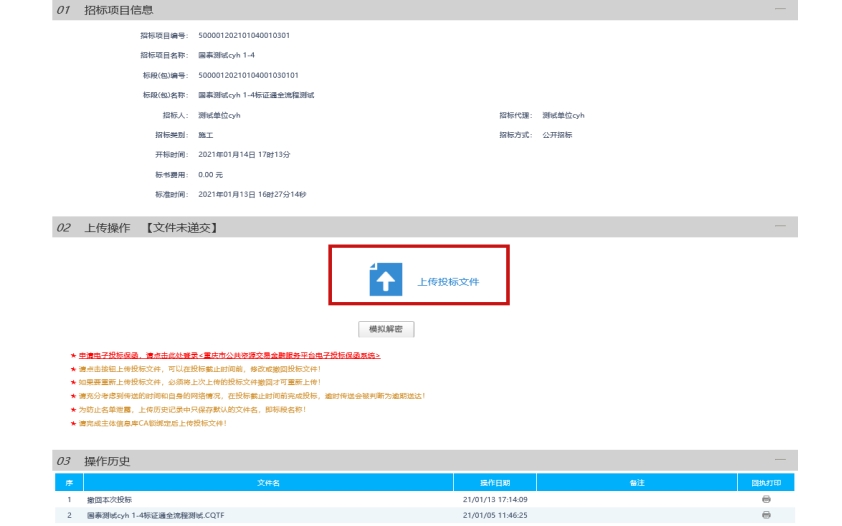Click the 21/01/13 17:14:09 operation date
The image size is (842, 526).
point(495,499)
